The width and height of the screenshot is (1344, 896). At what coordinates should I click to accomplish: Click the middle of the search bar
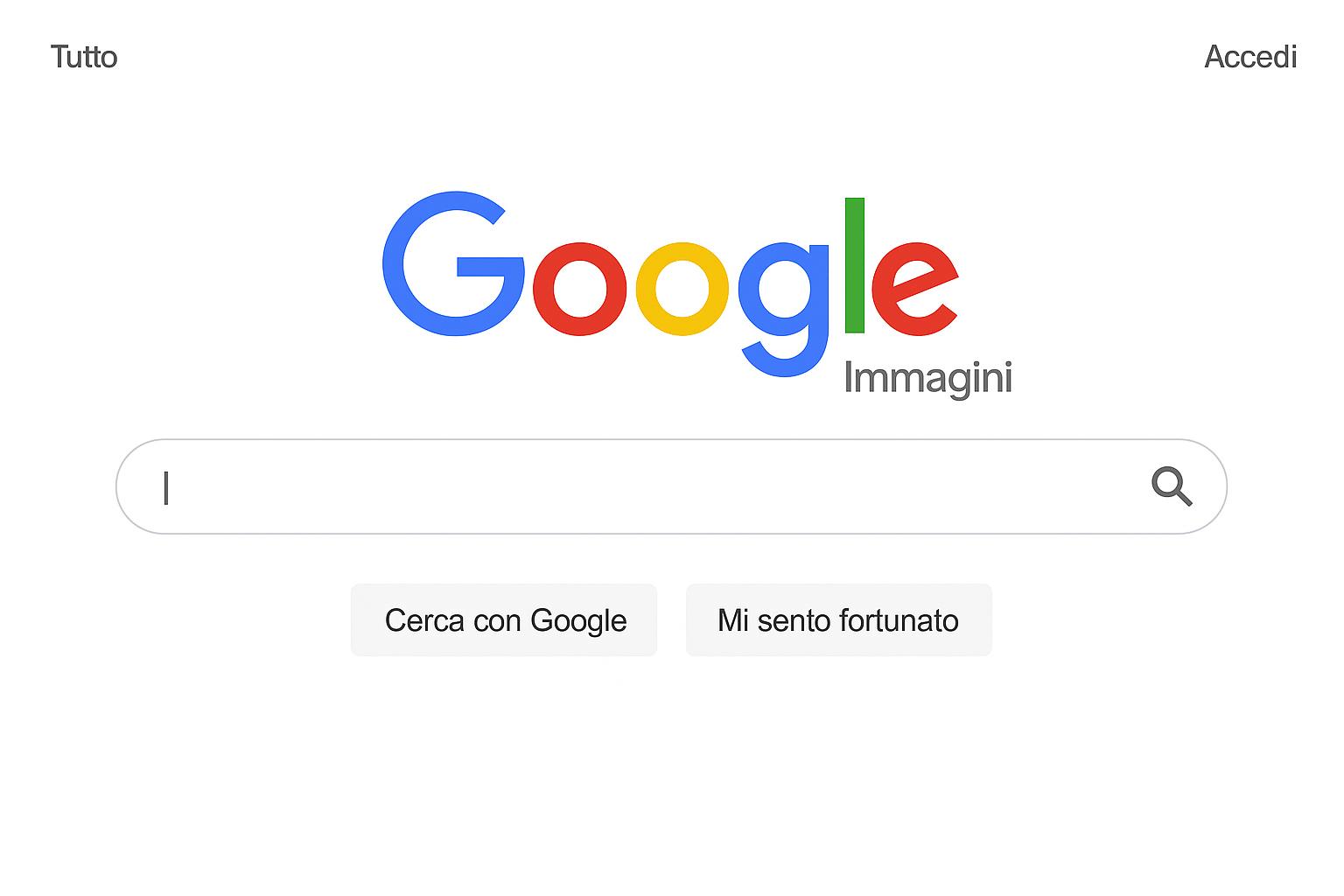tap(671, 486)
